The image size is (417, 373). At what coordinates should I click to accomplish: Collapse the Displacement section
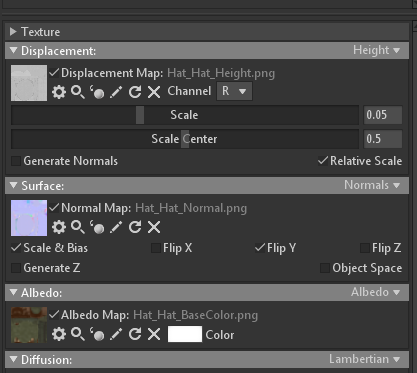pos(13,50)
